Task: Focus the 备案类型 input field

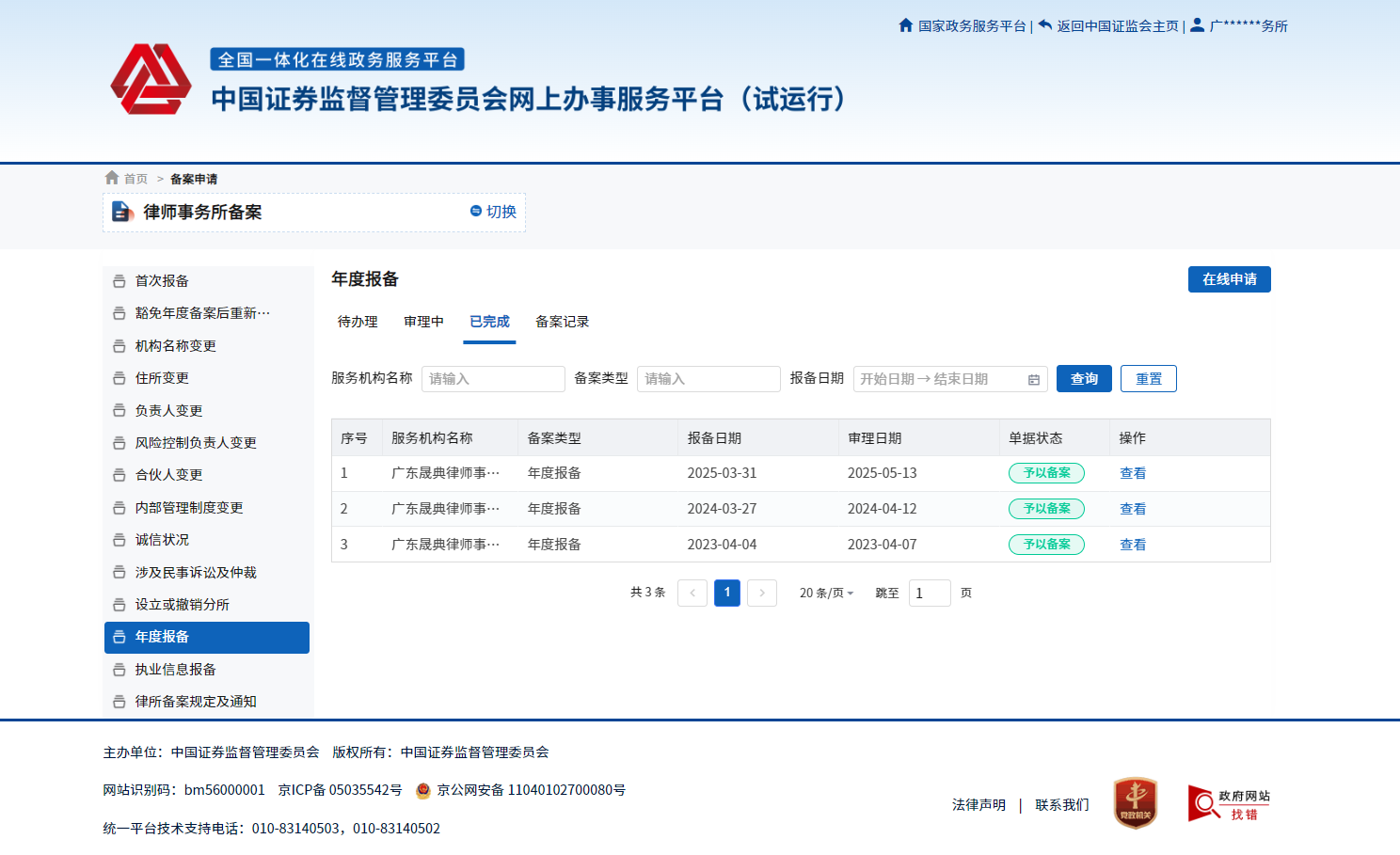Action: pos(708,379)
